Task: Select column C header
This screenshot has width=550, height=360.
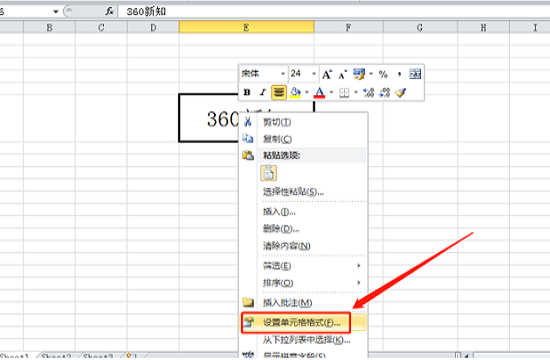Action: [x=101, y=27]
